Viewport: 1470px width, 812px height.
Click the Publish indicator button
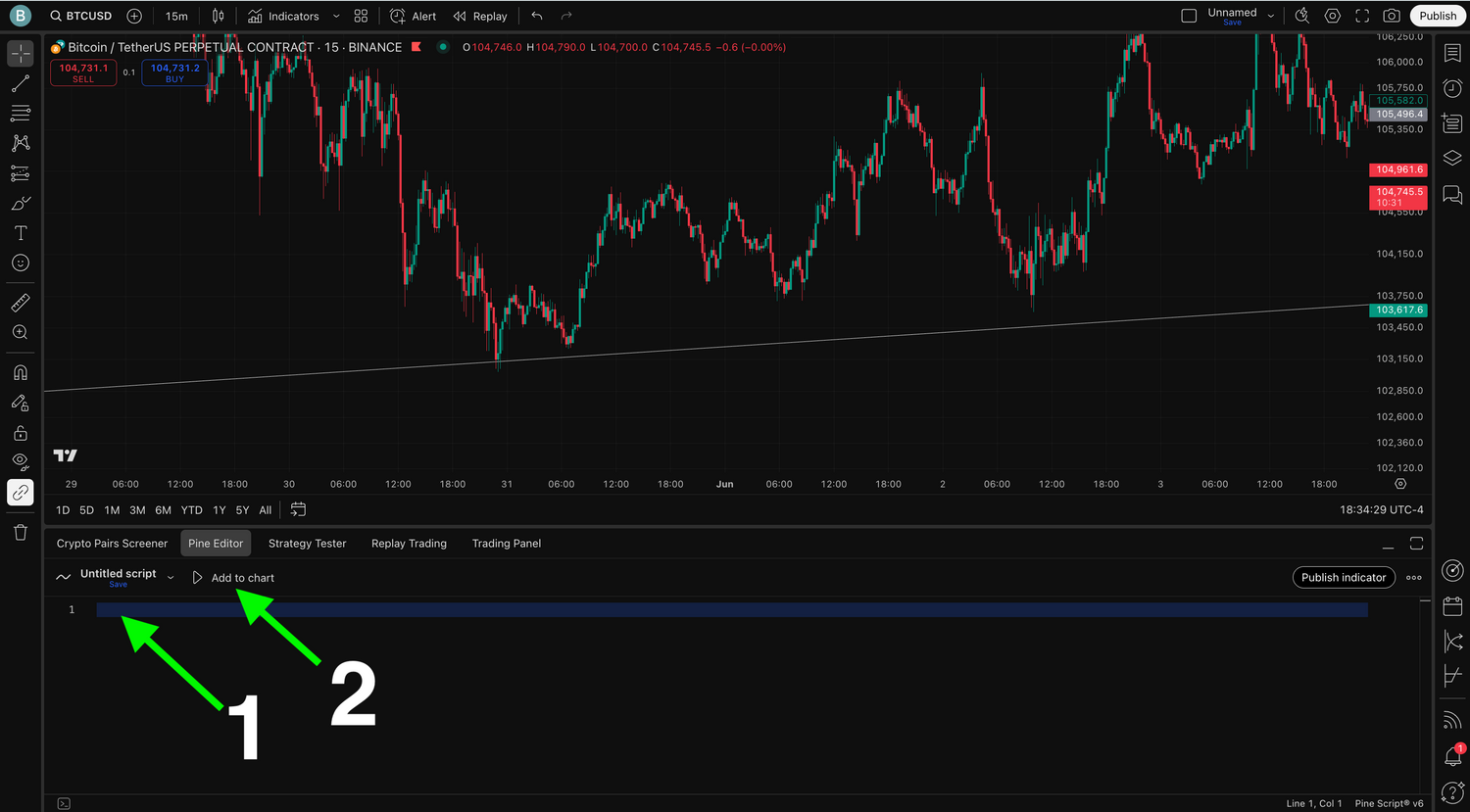click(1343, 578)
